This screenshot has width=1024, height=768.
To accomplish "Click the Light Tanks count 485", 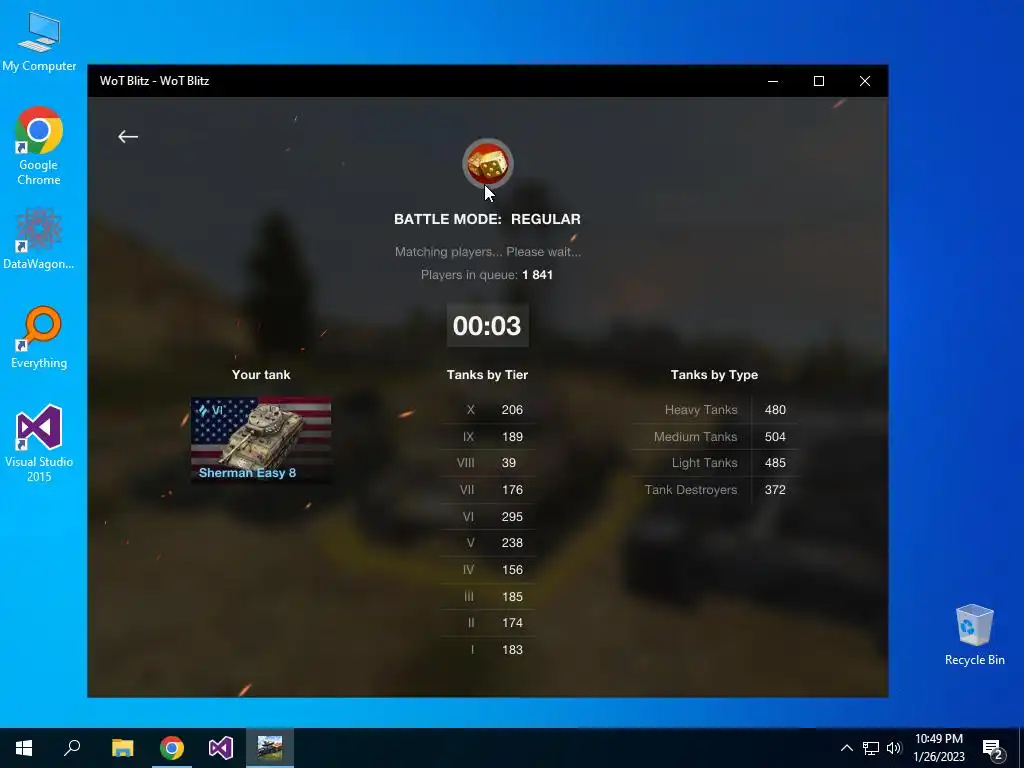I will pos(775,463).
